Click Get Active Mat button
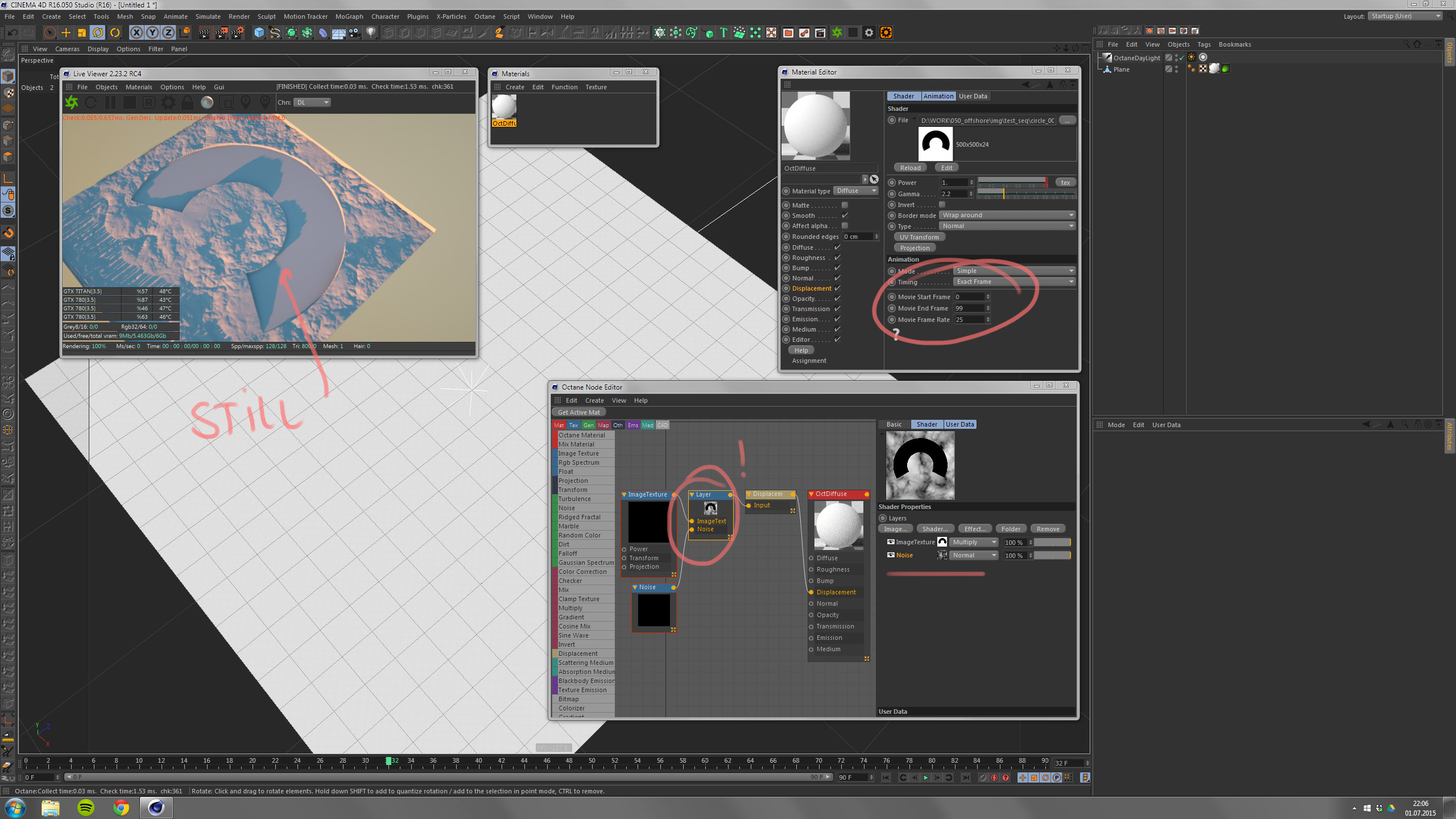The width and height of the screenshot is (1456, 819). tap(578, 412)
